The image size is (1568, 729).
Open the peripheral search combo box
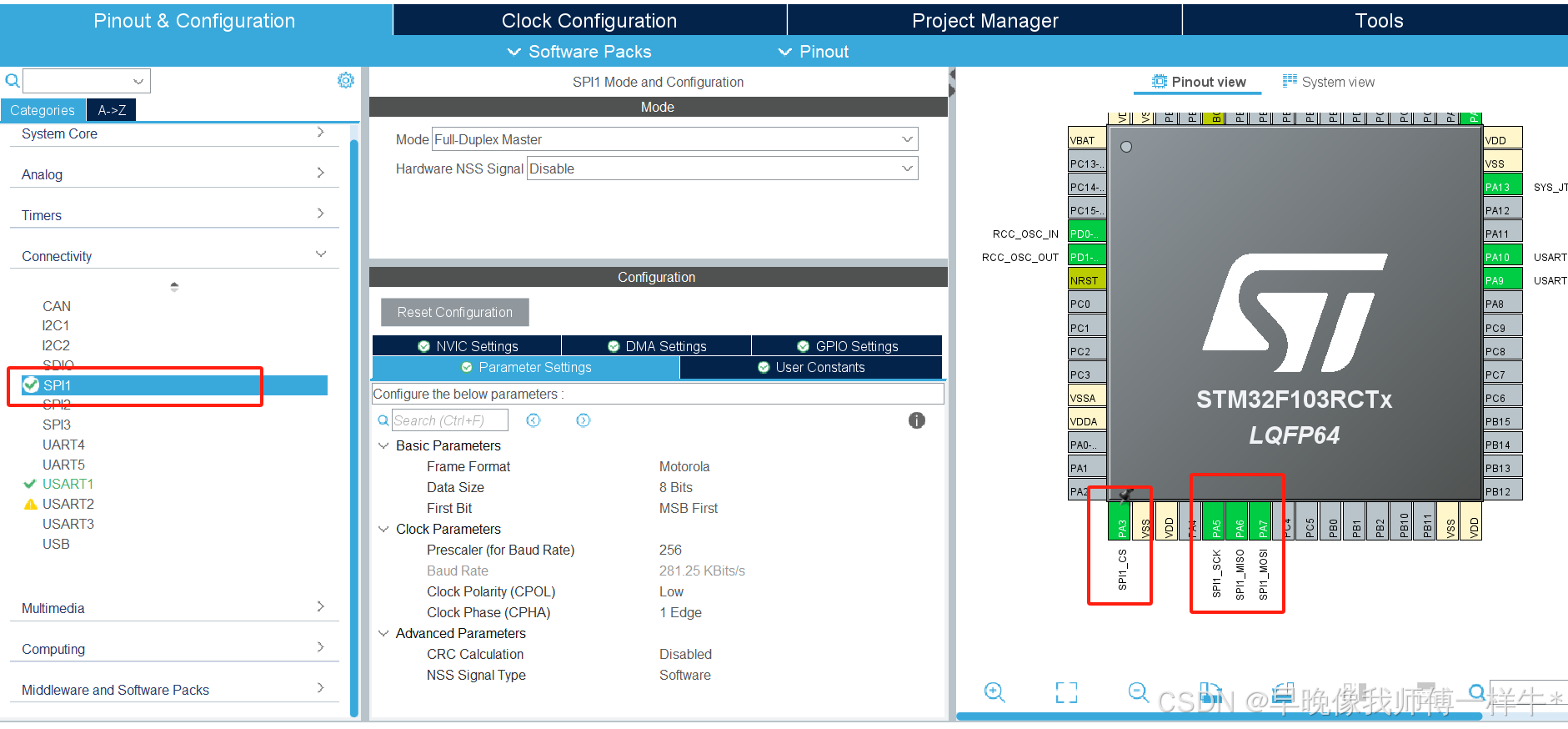tap(87, 81)
